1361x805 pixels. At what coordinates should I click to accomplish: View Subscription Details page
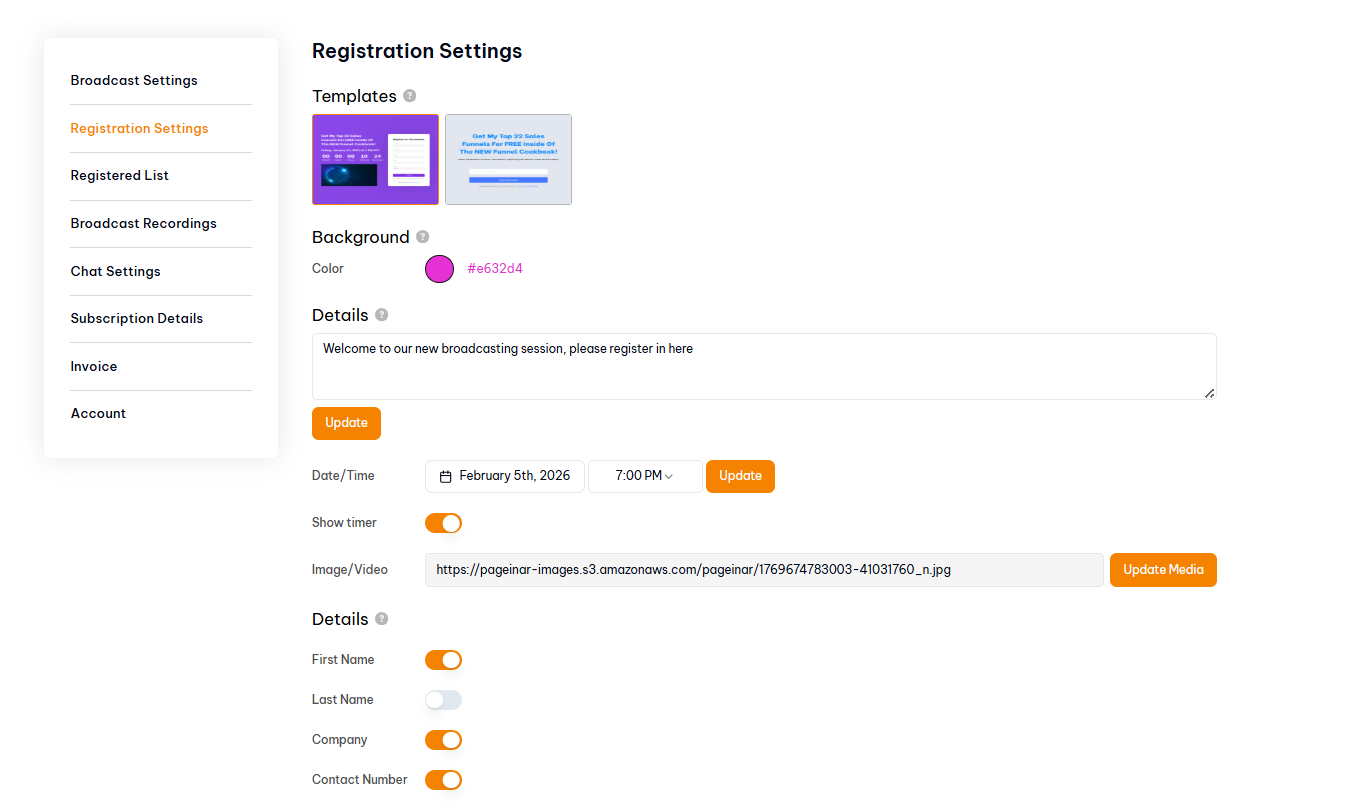(x=136, y=318)
